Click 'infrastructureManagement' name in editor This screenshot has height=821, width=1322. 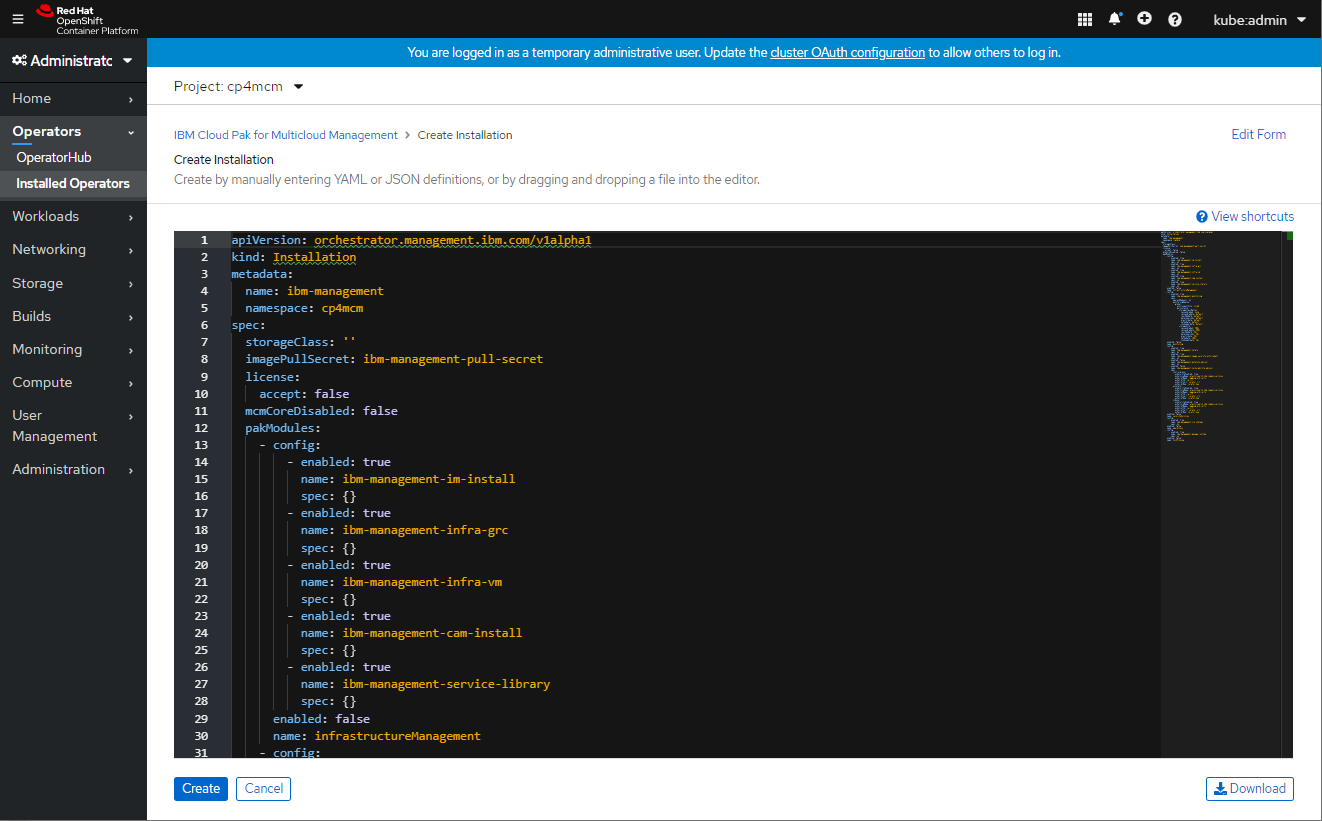click(397, 736)
